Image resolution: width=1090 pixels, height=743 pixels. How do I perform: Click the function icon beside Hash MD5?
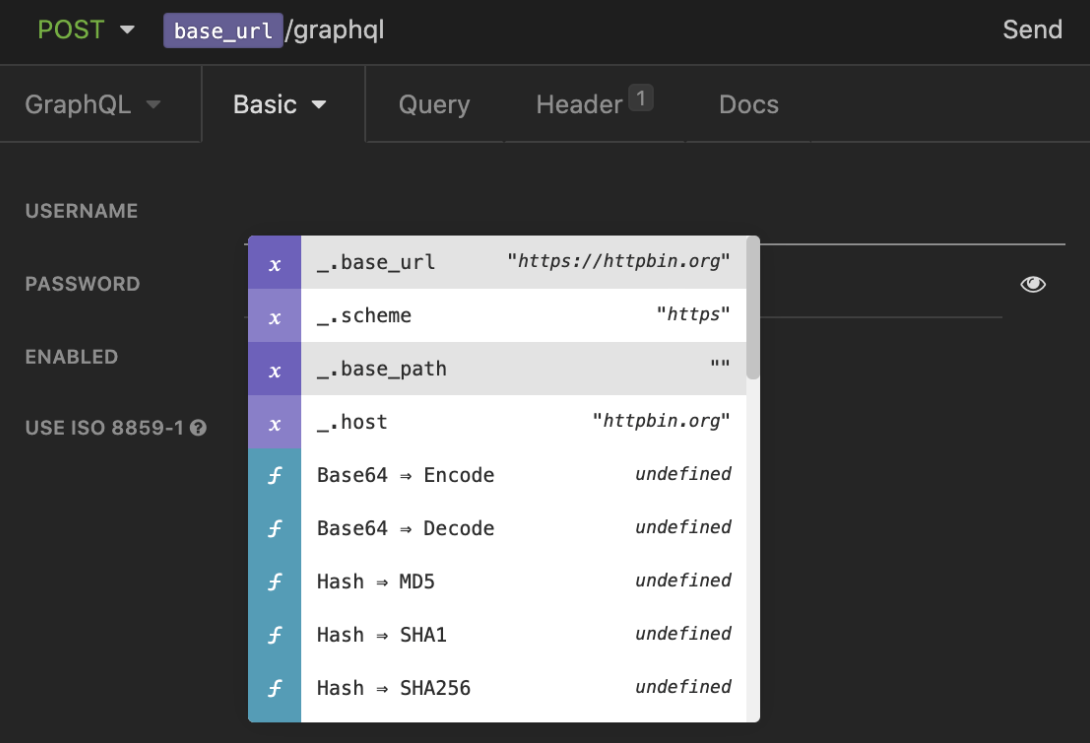(x=274, y=581)
